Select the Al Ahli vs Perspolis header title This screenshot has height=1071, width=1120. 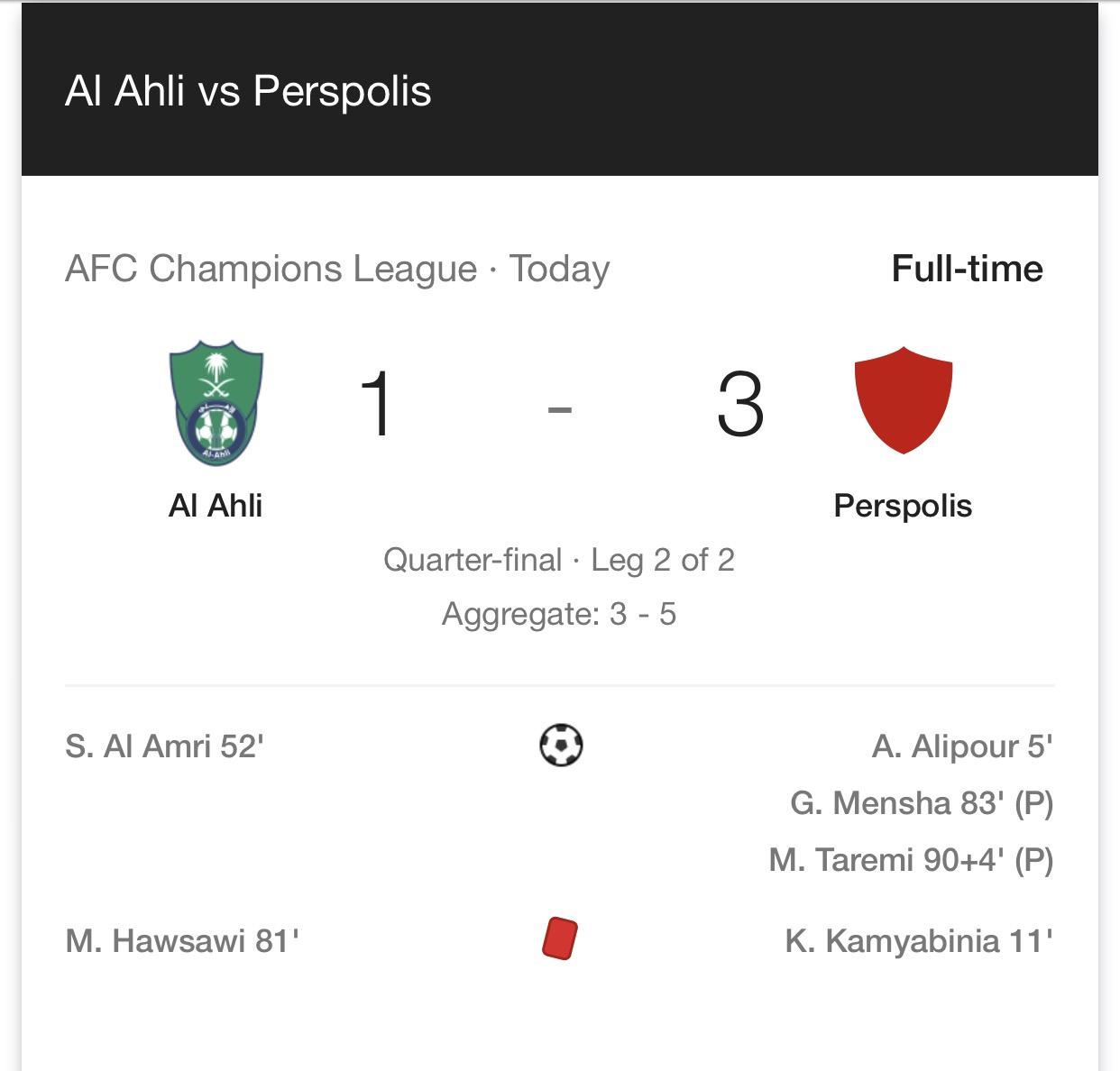pyautogui.click(x=248, y=91)
